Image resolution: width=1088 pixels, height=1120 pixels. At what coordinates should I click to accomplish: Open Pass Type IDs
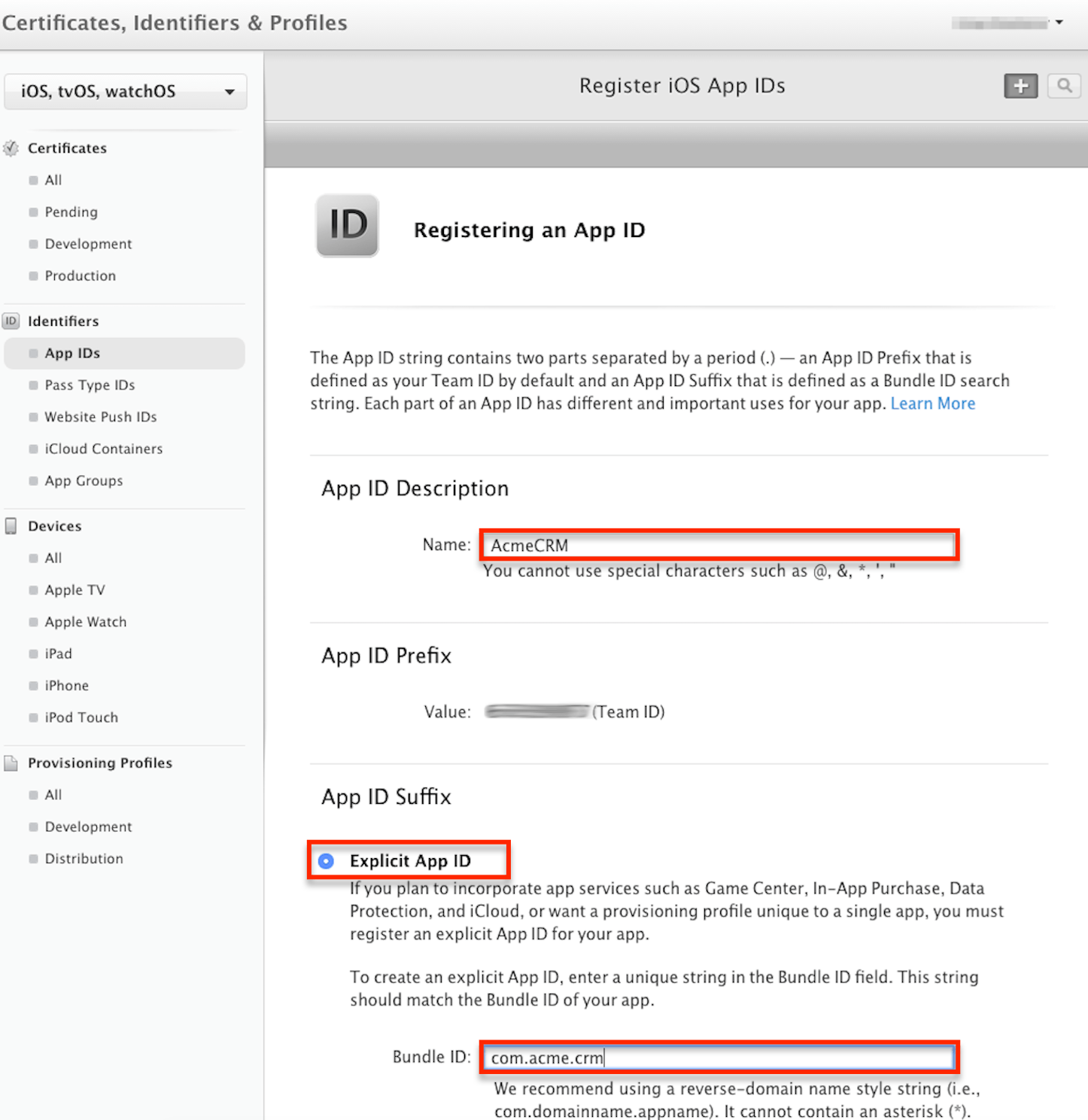pos(90,385)
